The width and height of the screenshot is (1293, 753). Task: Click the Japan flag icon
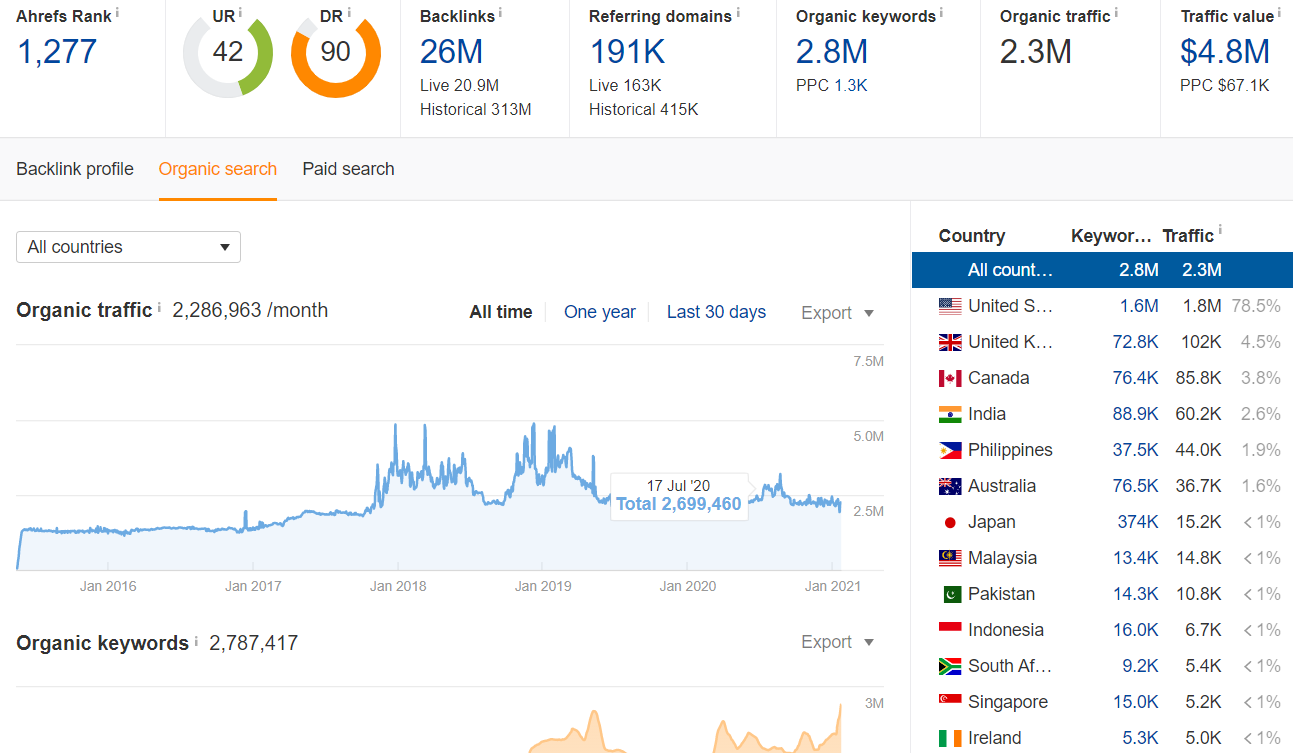click(x=950, y=522)
